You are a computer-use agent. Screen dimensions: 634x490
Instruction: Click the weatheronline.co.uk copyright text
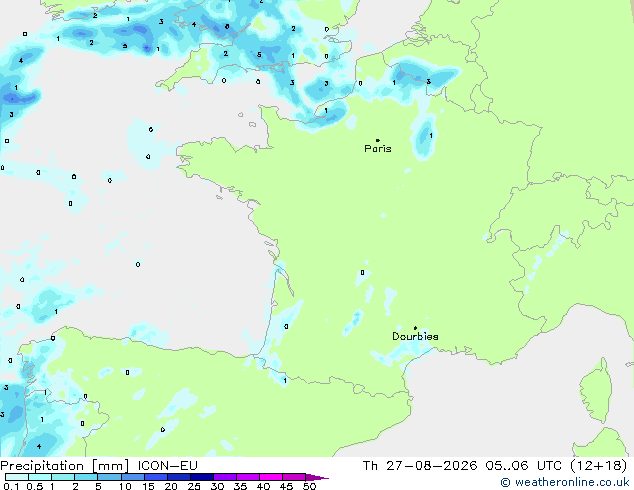tap(565, 482)
